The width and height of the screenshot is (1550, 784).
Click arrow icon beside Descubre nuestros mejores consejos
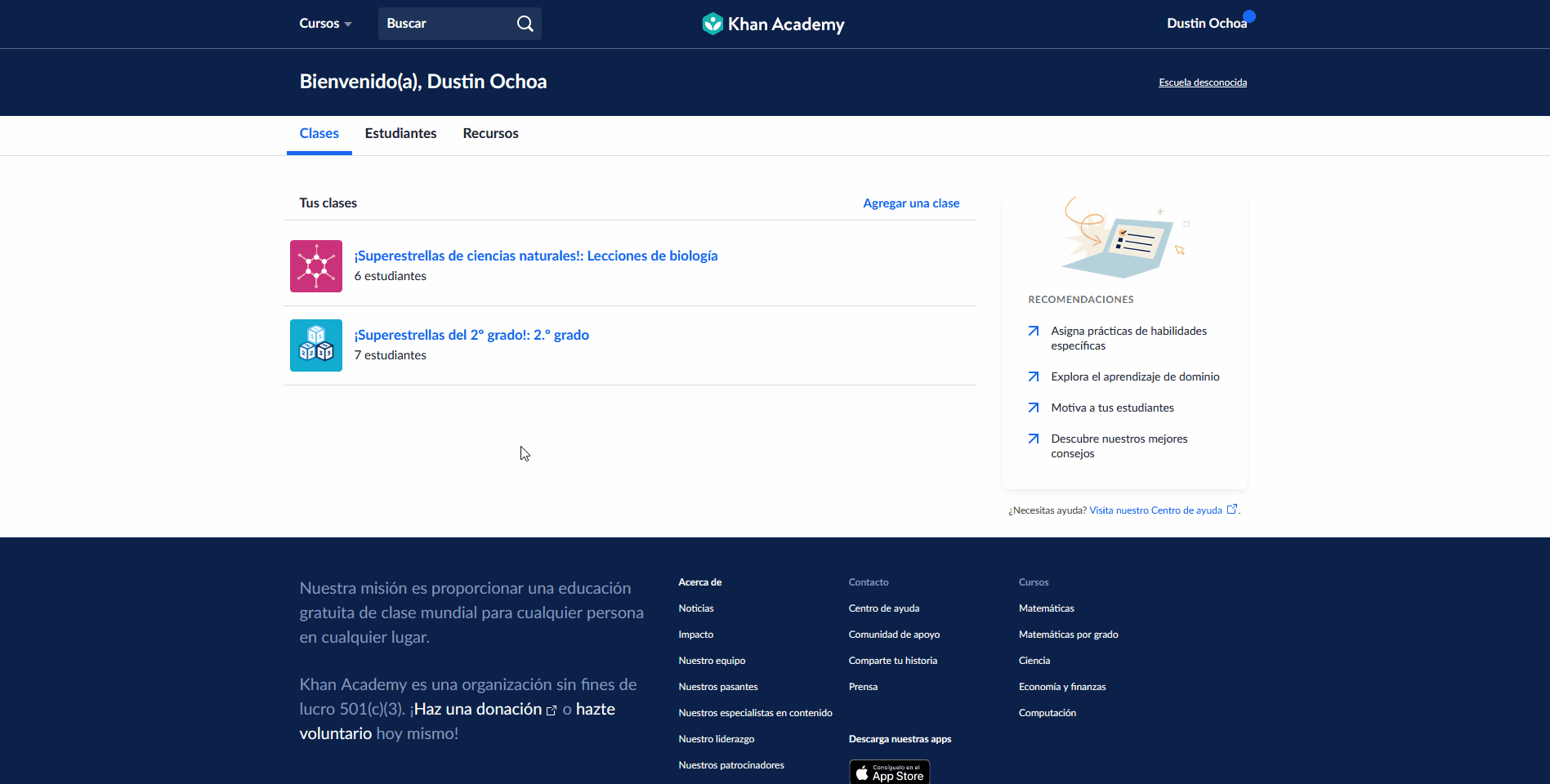tap(1034, 439)
